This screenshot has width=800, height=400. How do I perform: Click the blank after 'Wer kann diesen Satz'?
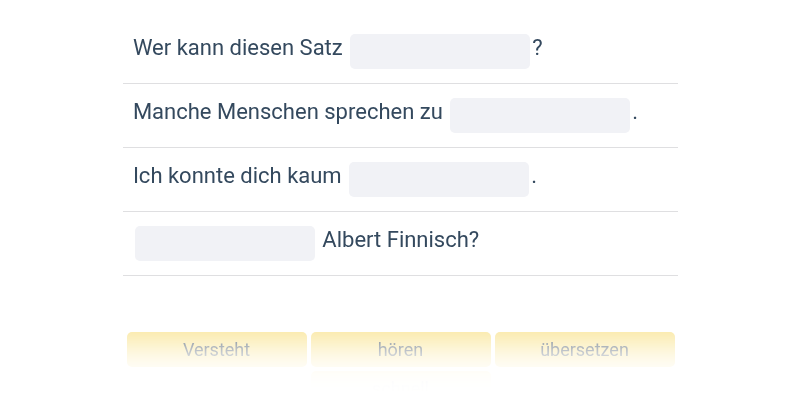point(439,51)
